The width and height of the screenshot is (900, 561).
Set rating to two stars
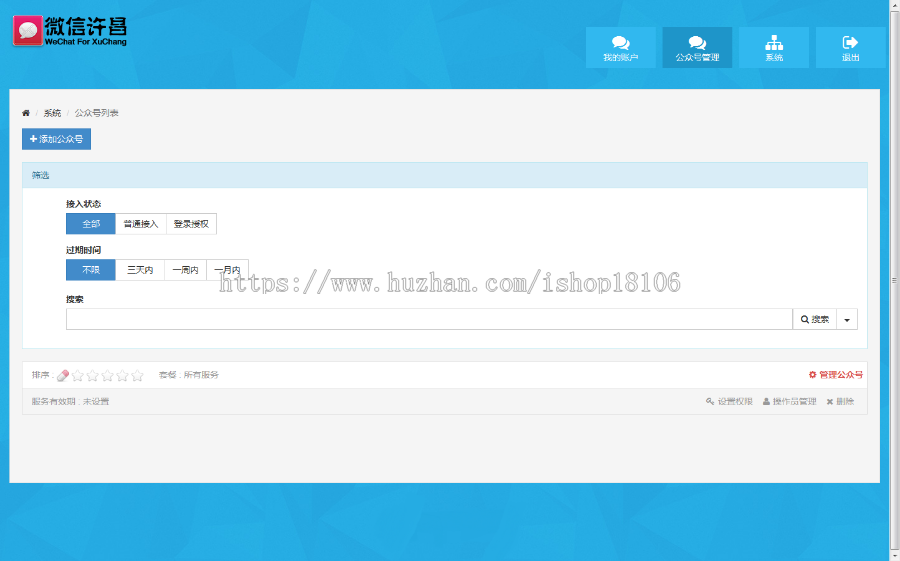pyautogui.click(x=92, y=376)
